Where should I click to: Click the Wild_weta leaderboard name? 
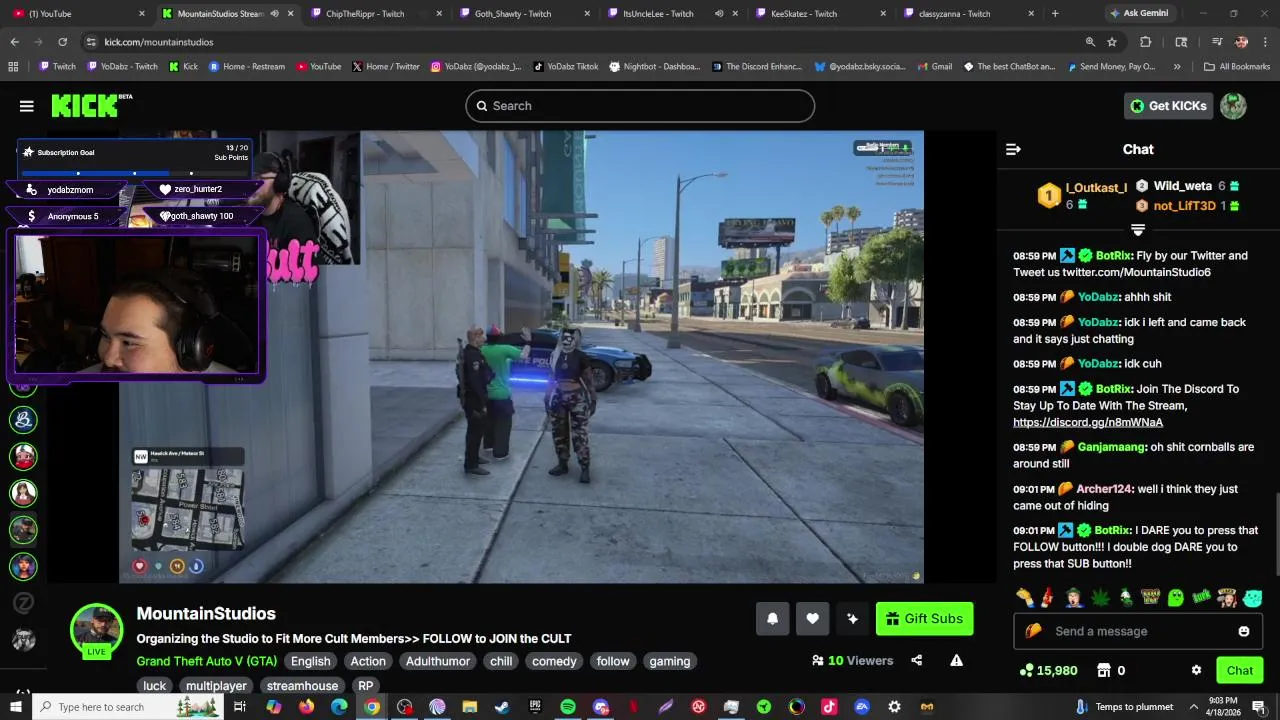[x=1183, y=186]
